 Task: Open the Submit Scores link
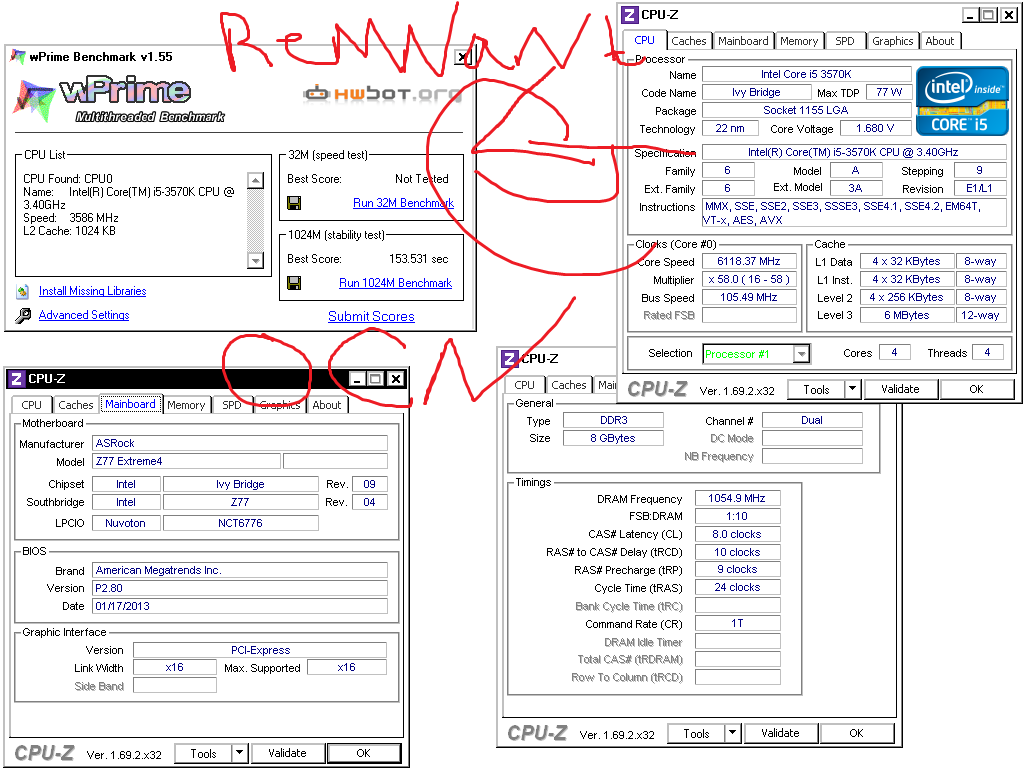[x=371, y=316]
